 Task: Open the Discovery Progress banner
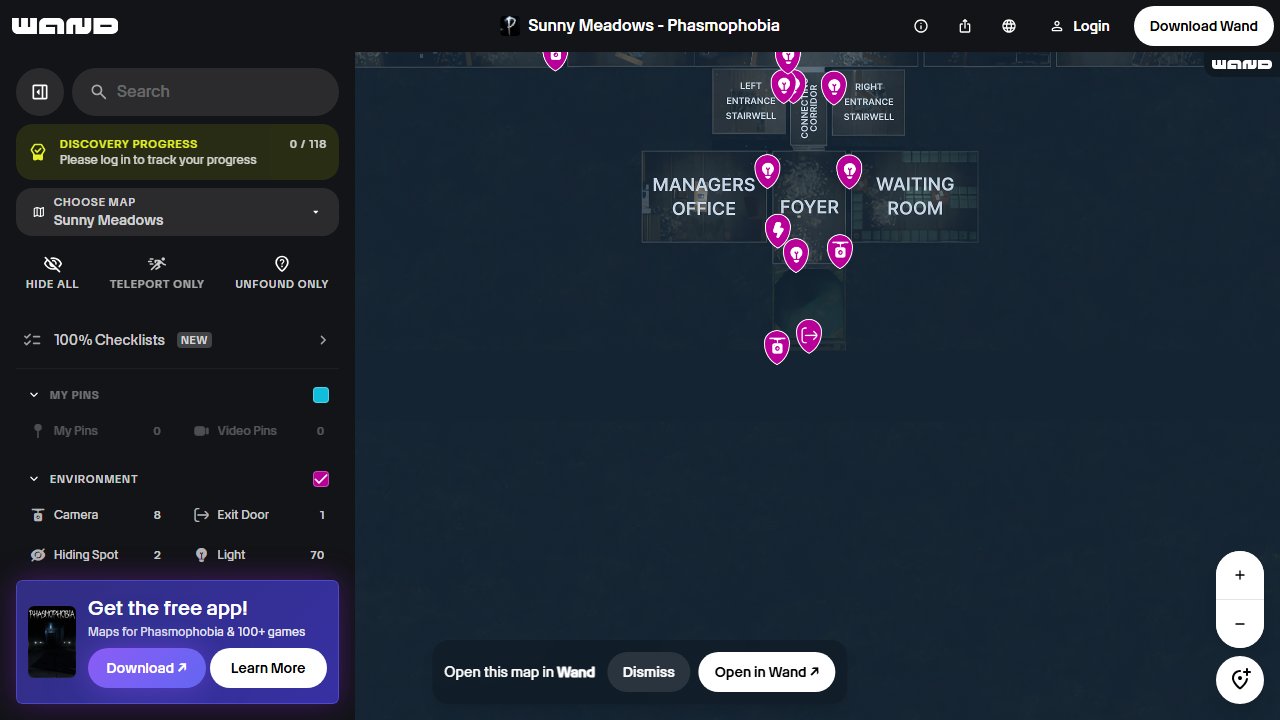177,152
